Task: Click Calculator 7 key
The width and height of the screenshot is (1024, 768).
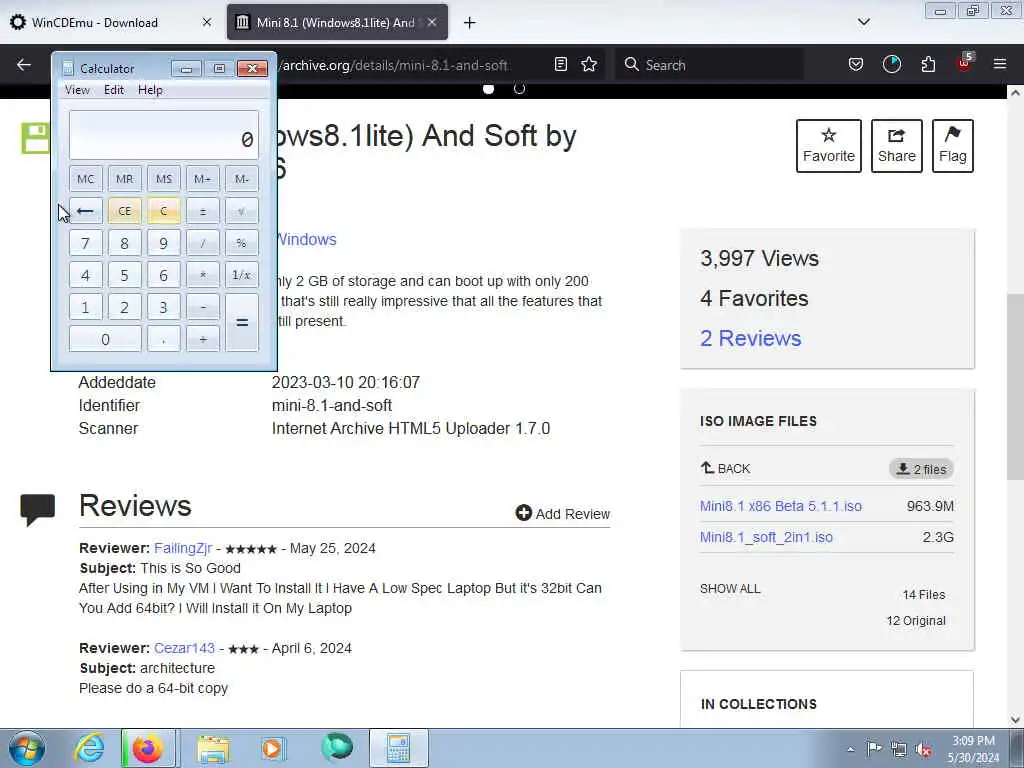Action: [x=86, y=243]
